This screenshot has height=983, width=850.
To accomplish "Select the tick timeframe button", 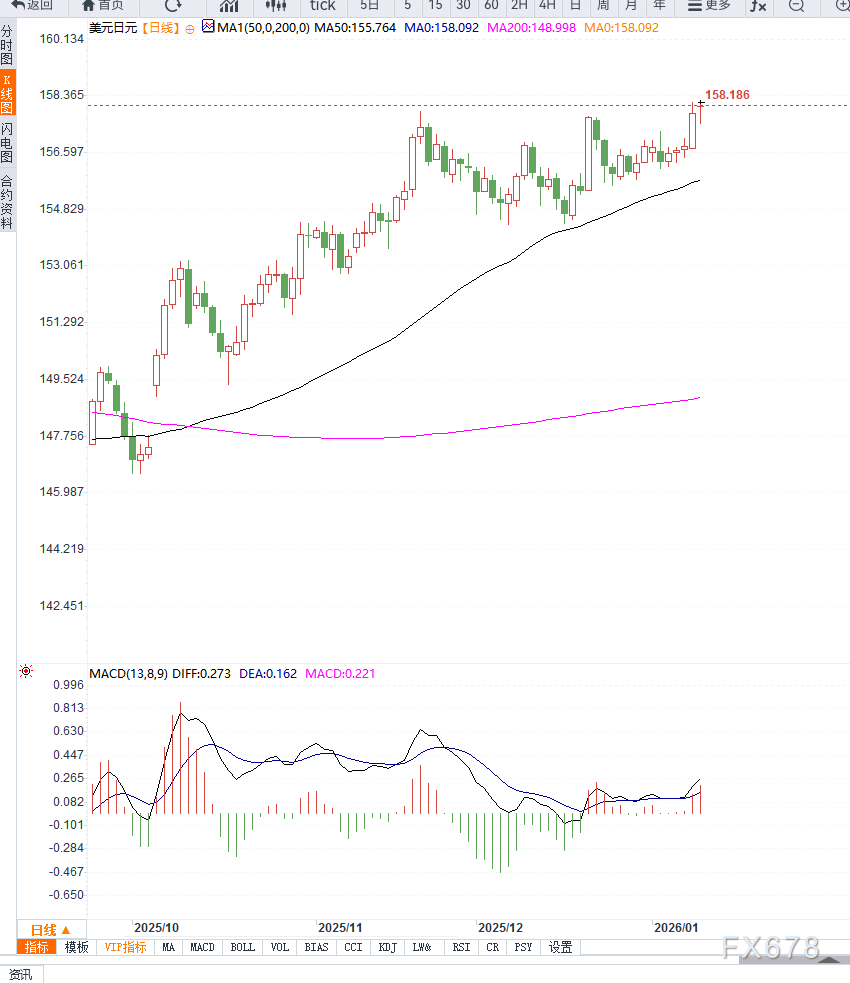I will (x=322, y=6).
